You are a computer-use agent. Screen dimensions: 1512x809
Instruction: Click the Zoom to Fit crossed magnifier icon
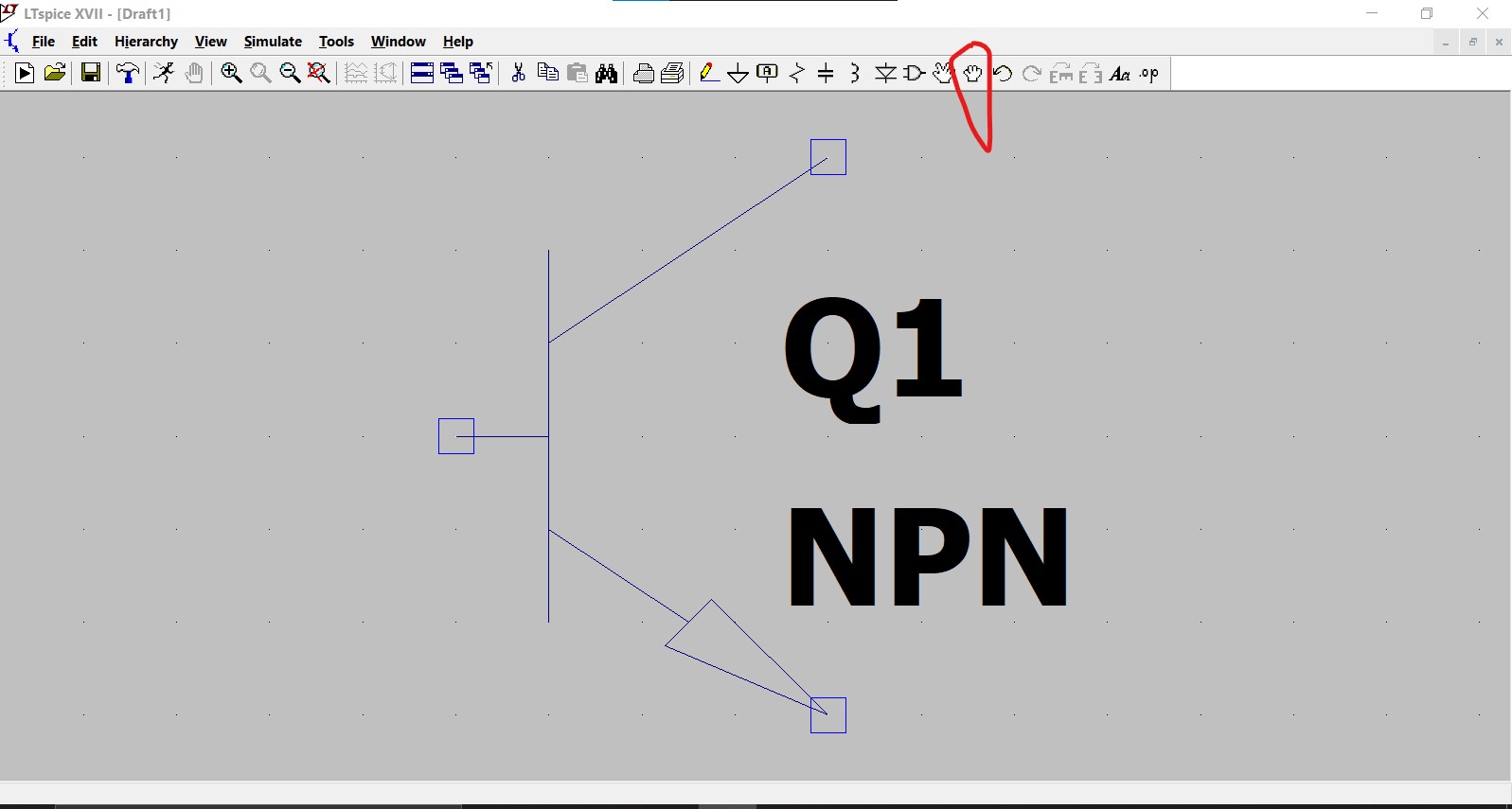click(319, 74)
